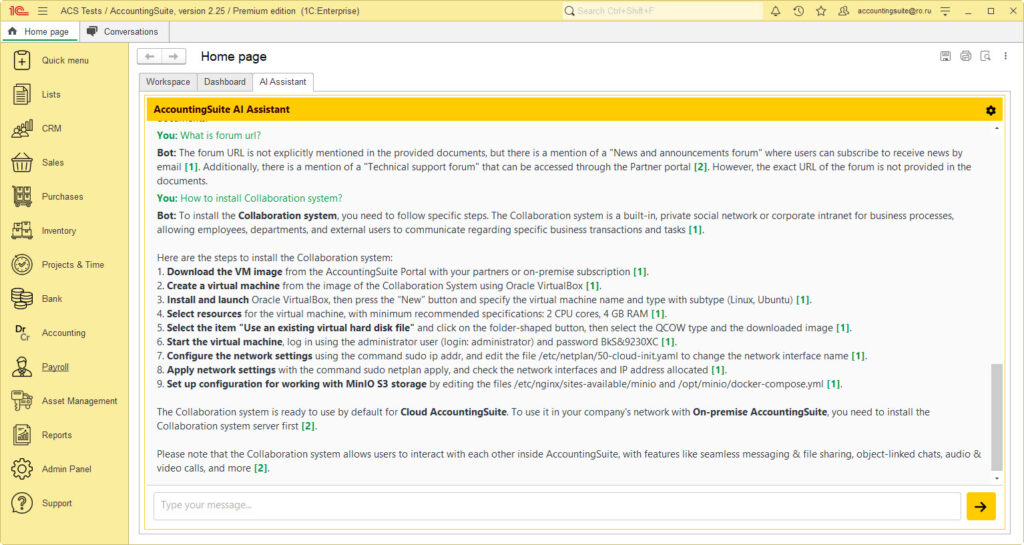Open the history clock icon
1024x545 pixels.
(798, 11)
